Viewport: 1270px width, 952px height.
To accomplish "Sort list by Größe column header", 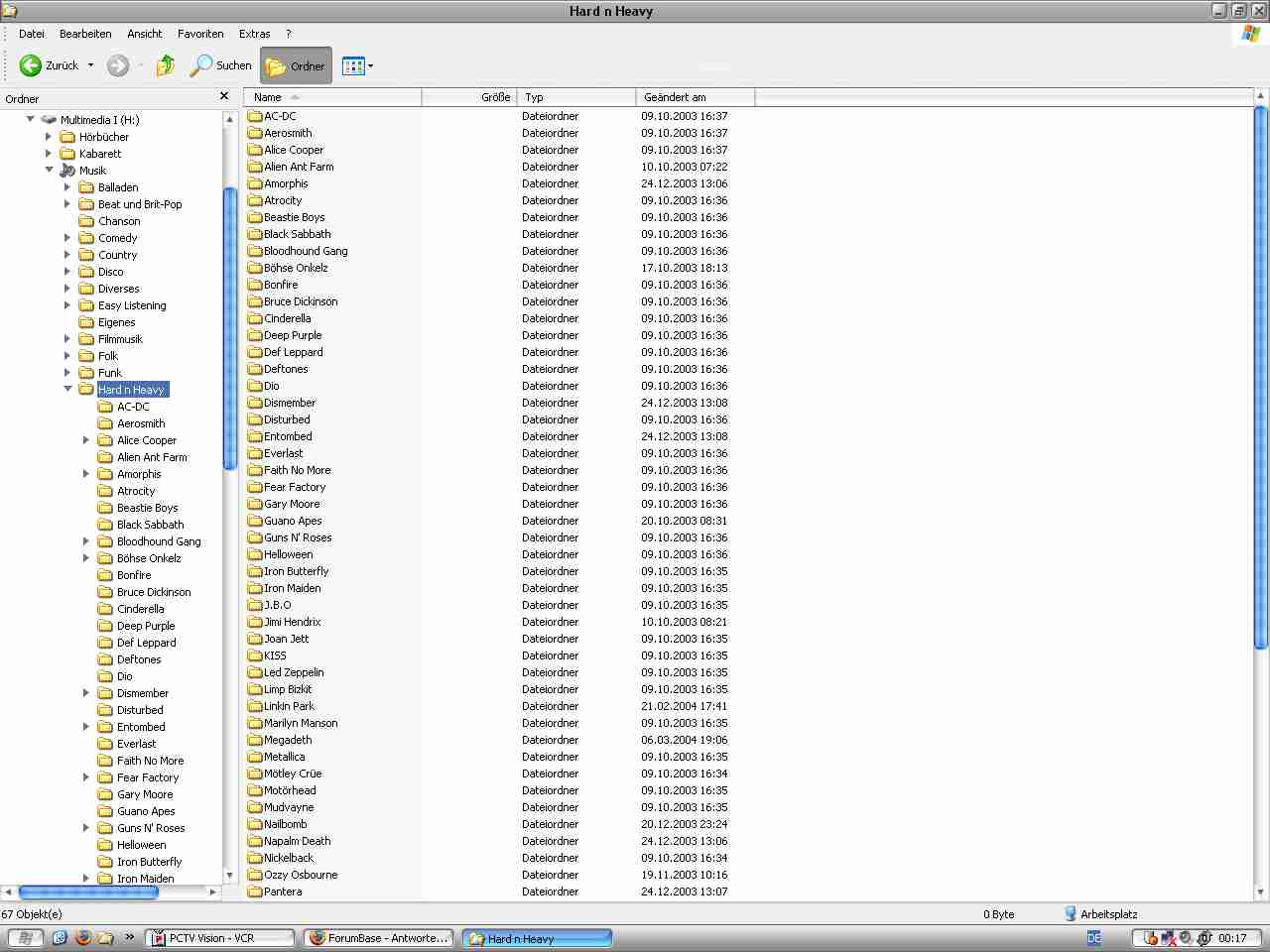I will [x=469, y=97].
